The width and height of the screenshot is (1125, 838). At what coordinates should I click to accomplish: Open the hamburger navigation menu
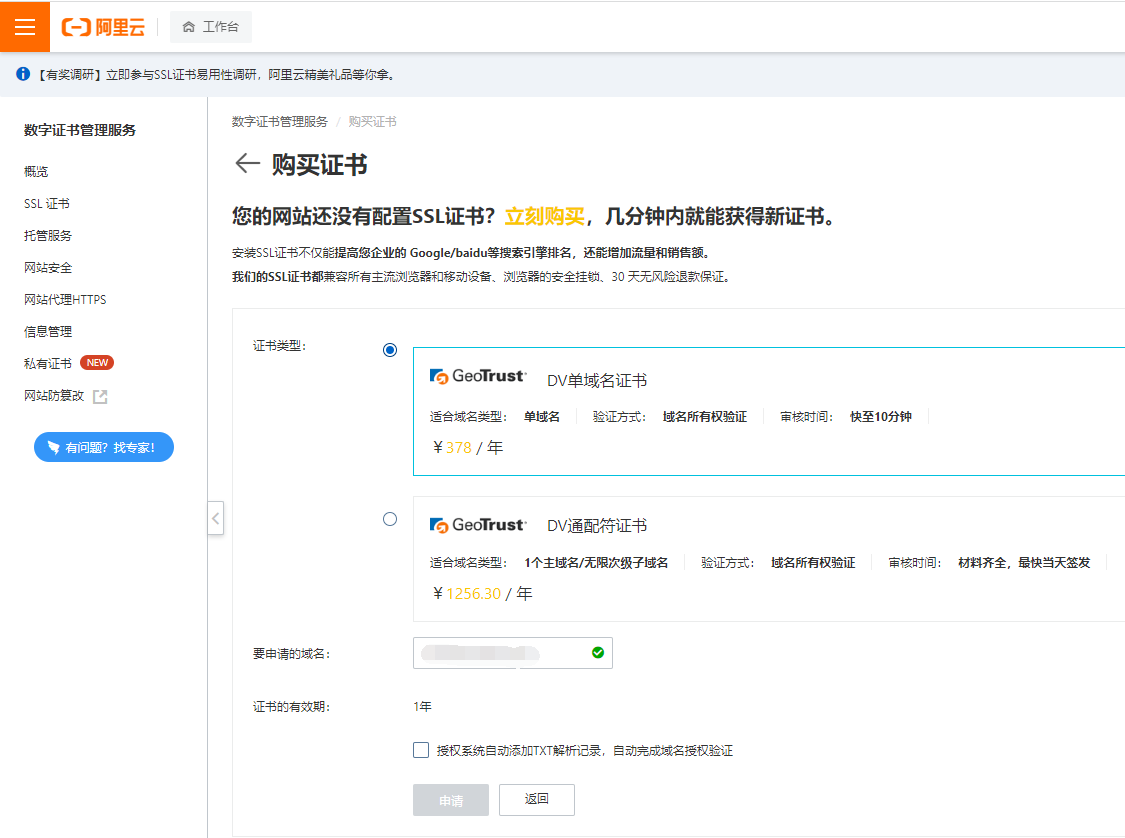coord(25,26)
